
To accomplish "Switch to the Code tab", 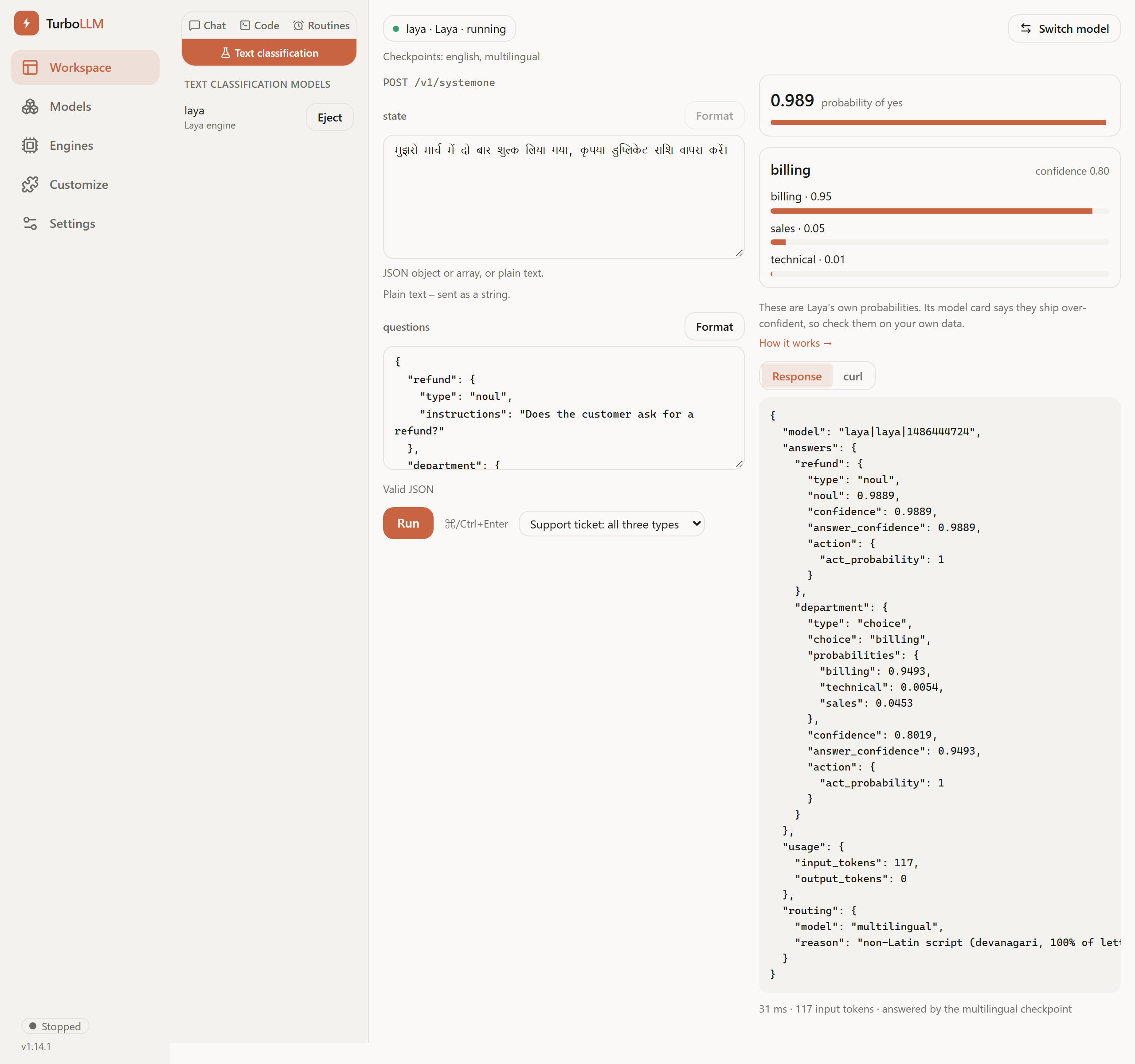I will [260, 26].
